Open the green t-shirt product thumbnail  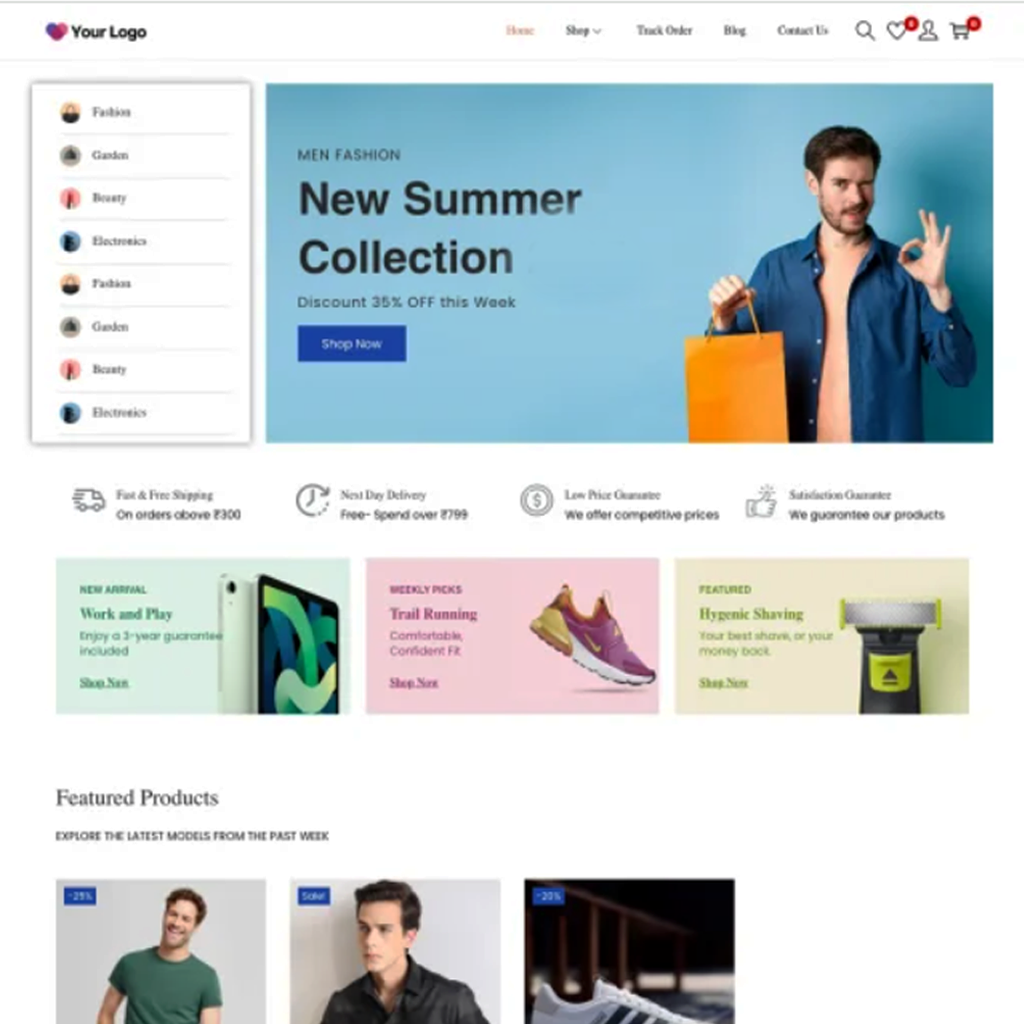pyautogui.click(x=161, y=951)
